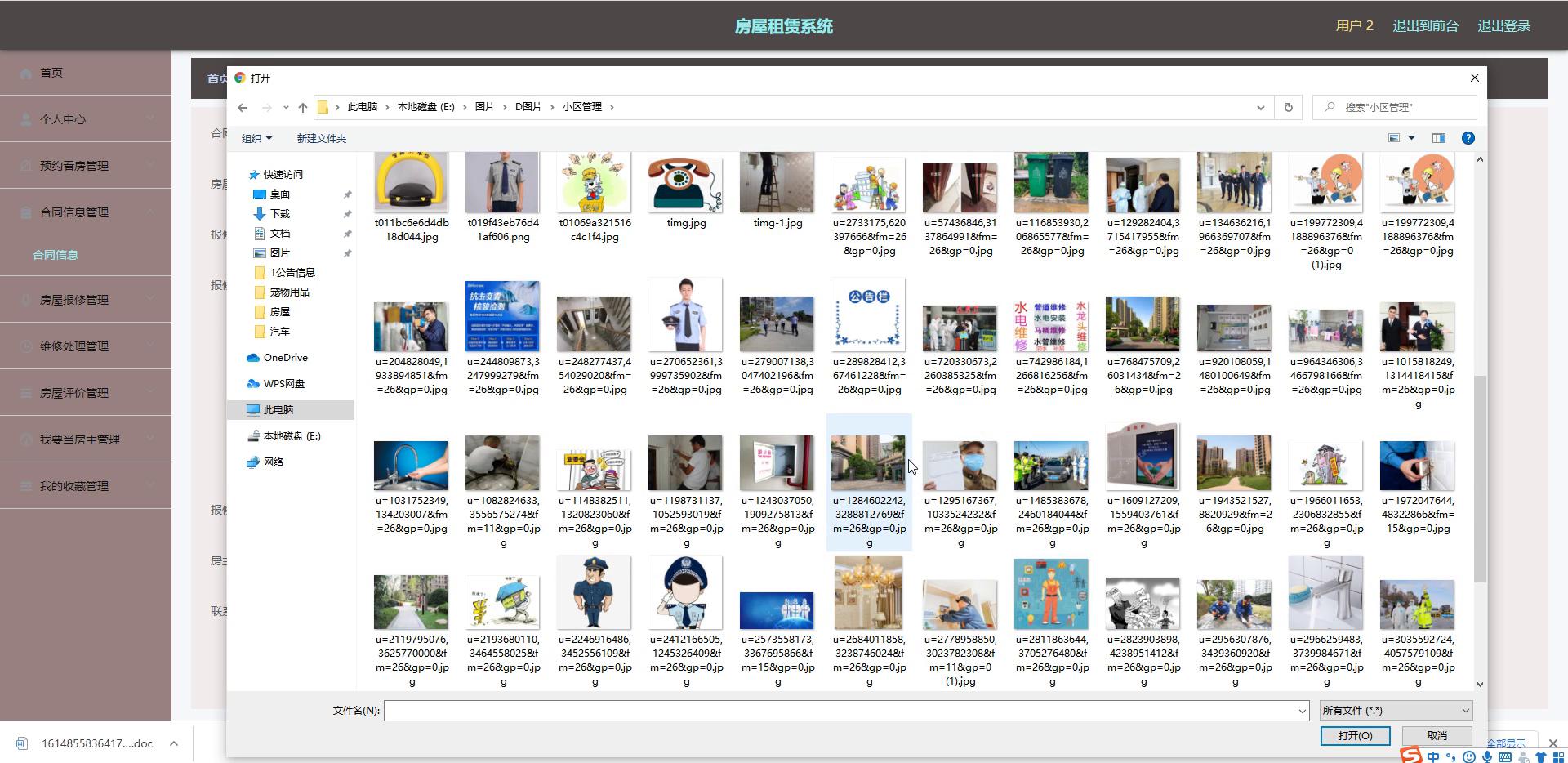Open the 宠物用品 folder
This screenshot has width=1568, height=763.
289,292
